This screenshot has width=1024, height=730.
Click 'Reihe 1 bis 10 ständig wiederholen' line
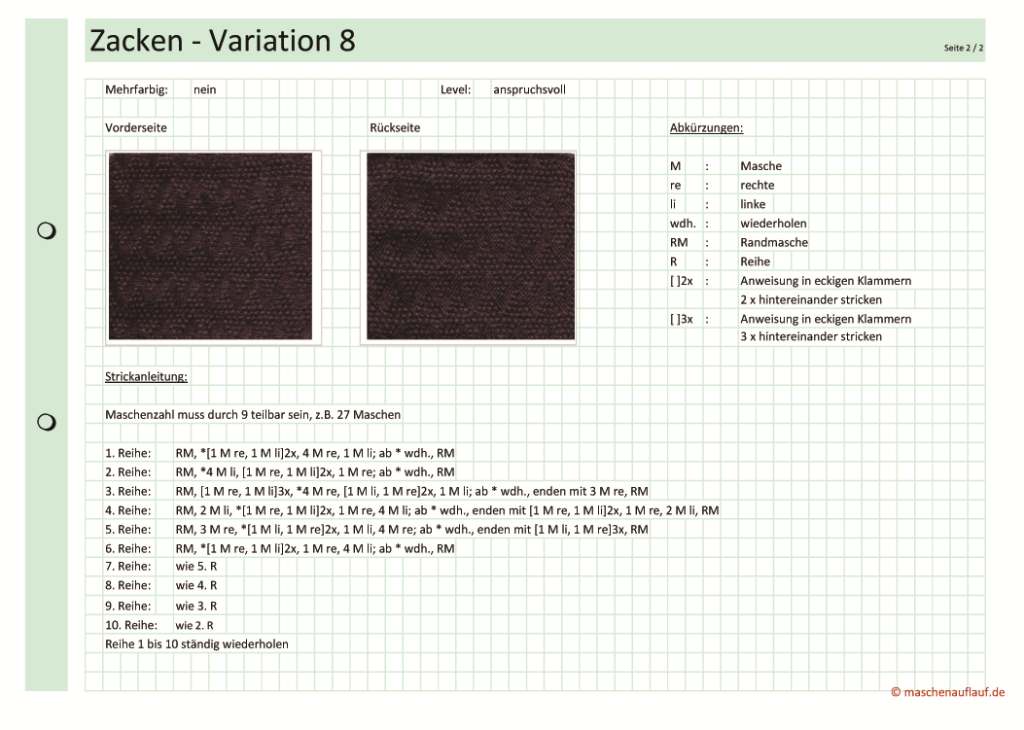click(197, 644)
